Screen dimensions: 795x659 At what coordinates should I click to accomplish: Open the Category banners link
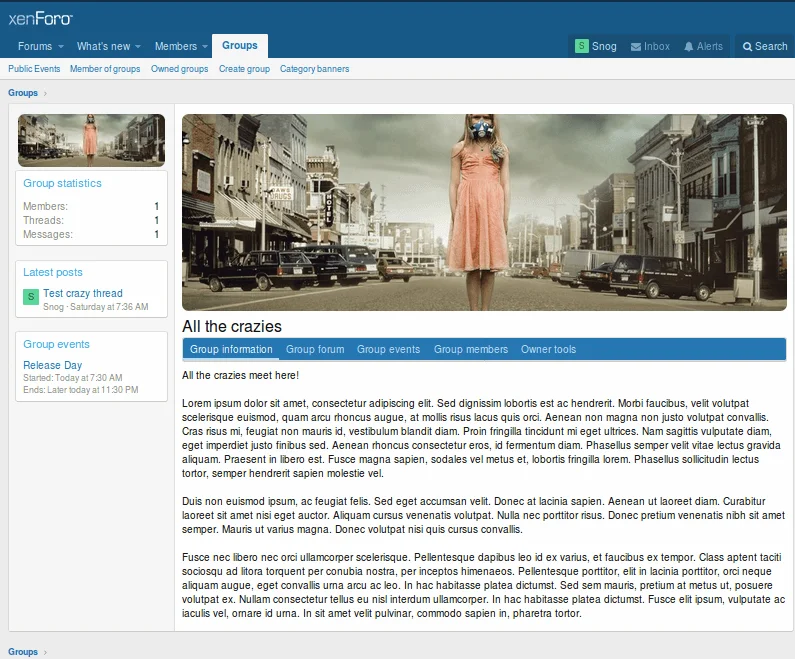click(314, 69)
